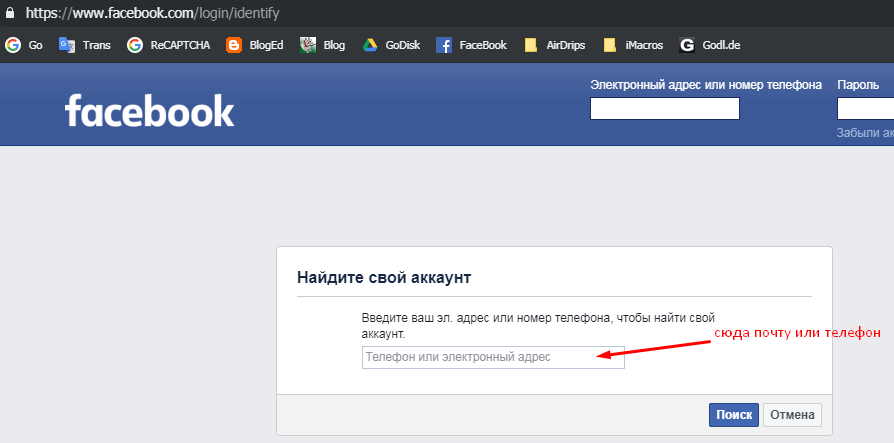Click the URL text in the address bar
This screenshot has height=443, width=894.
(153, 13)
